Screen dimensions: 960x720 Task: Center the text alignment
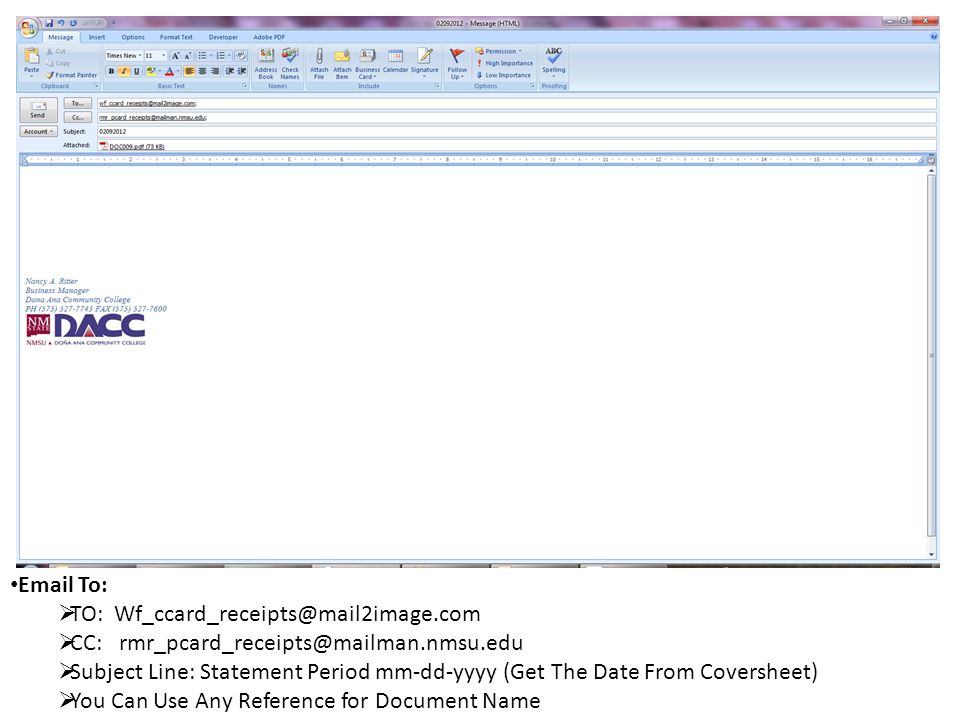(x=203, y=72)
